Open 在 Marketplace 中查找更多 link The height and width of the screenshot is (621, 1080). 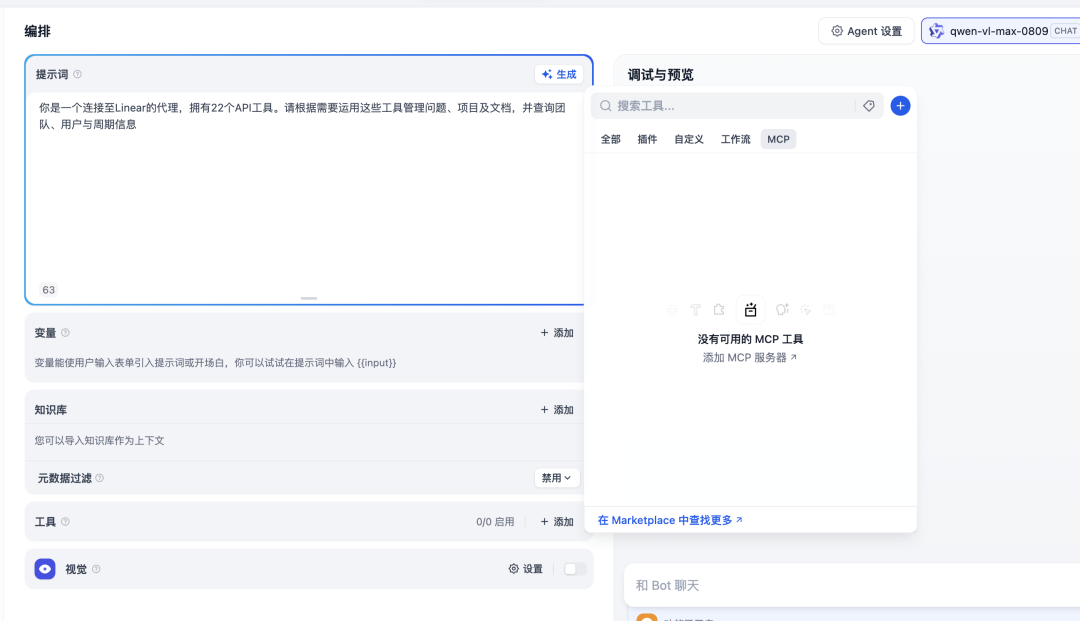click(670, 520)
